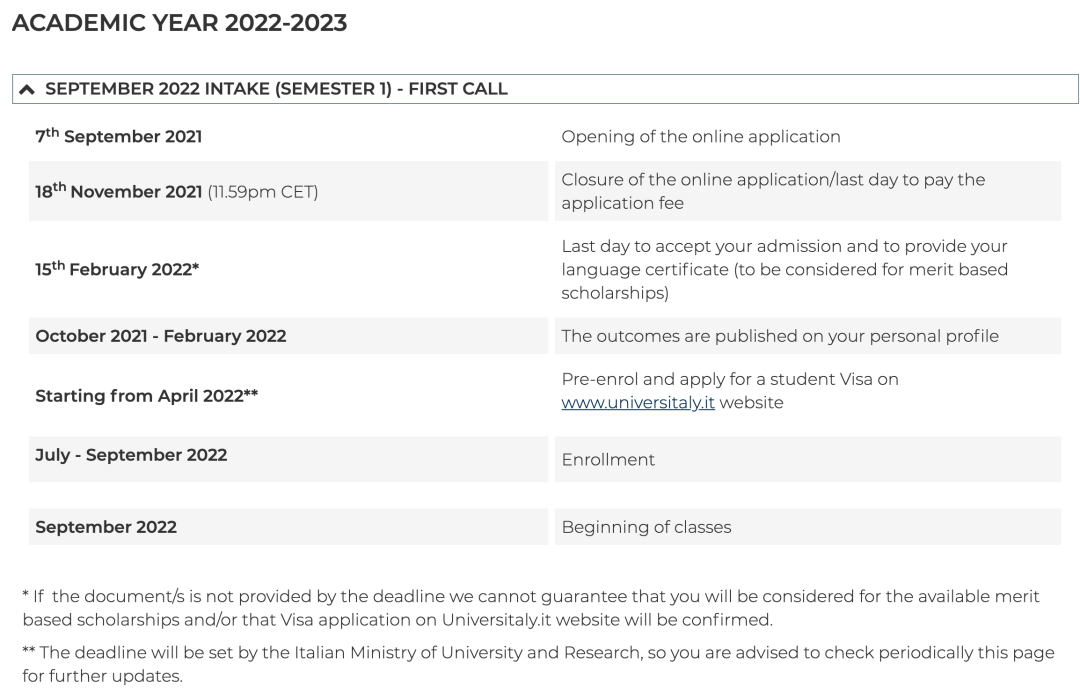Click the last day to accept admission text
This screenshot has height=693, width=1080.
[784, 269]
